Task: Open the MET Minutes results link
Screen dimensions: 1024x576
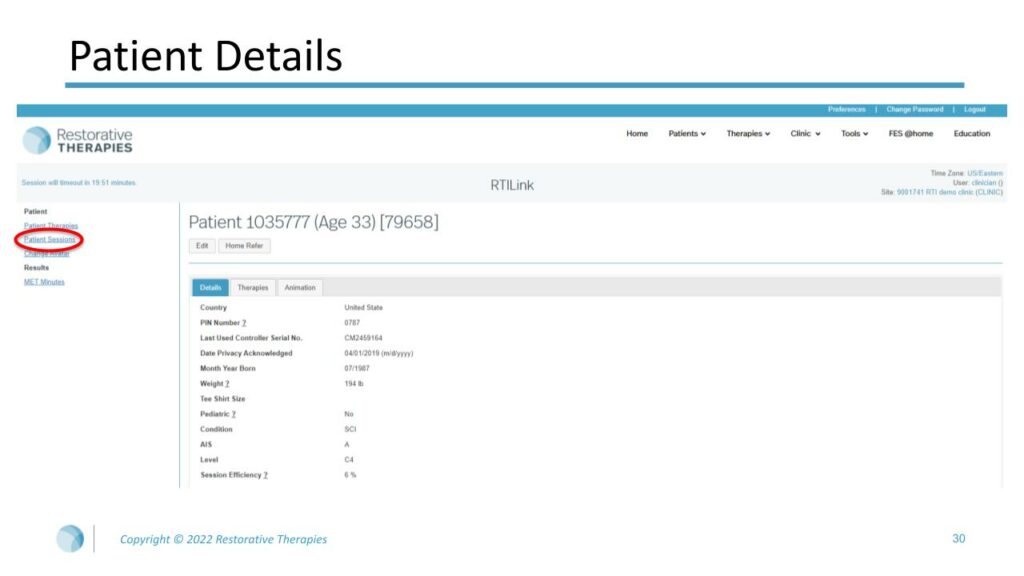Action: [x=44, y=282]
